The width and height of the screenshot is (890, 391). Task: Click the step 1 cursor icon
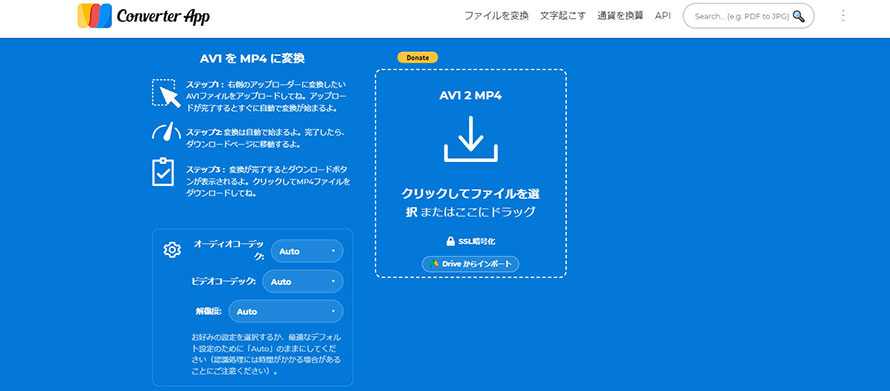[x=166, y=93]
